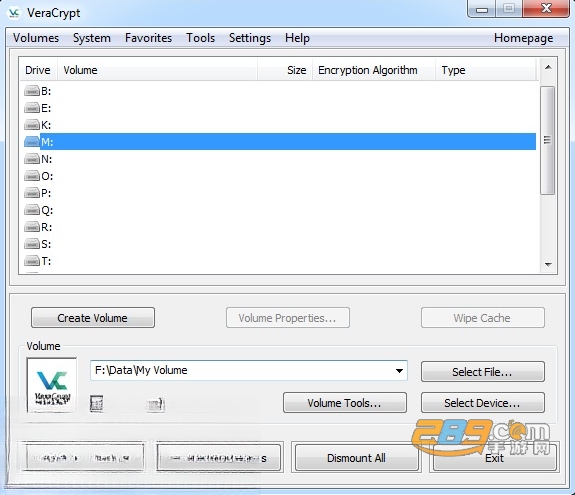Select the B: drive icon
This screenshot has height=495, width=575.
32,91
